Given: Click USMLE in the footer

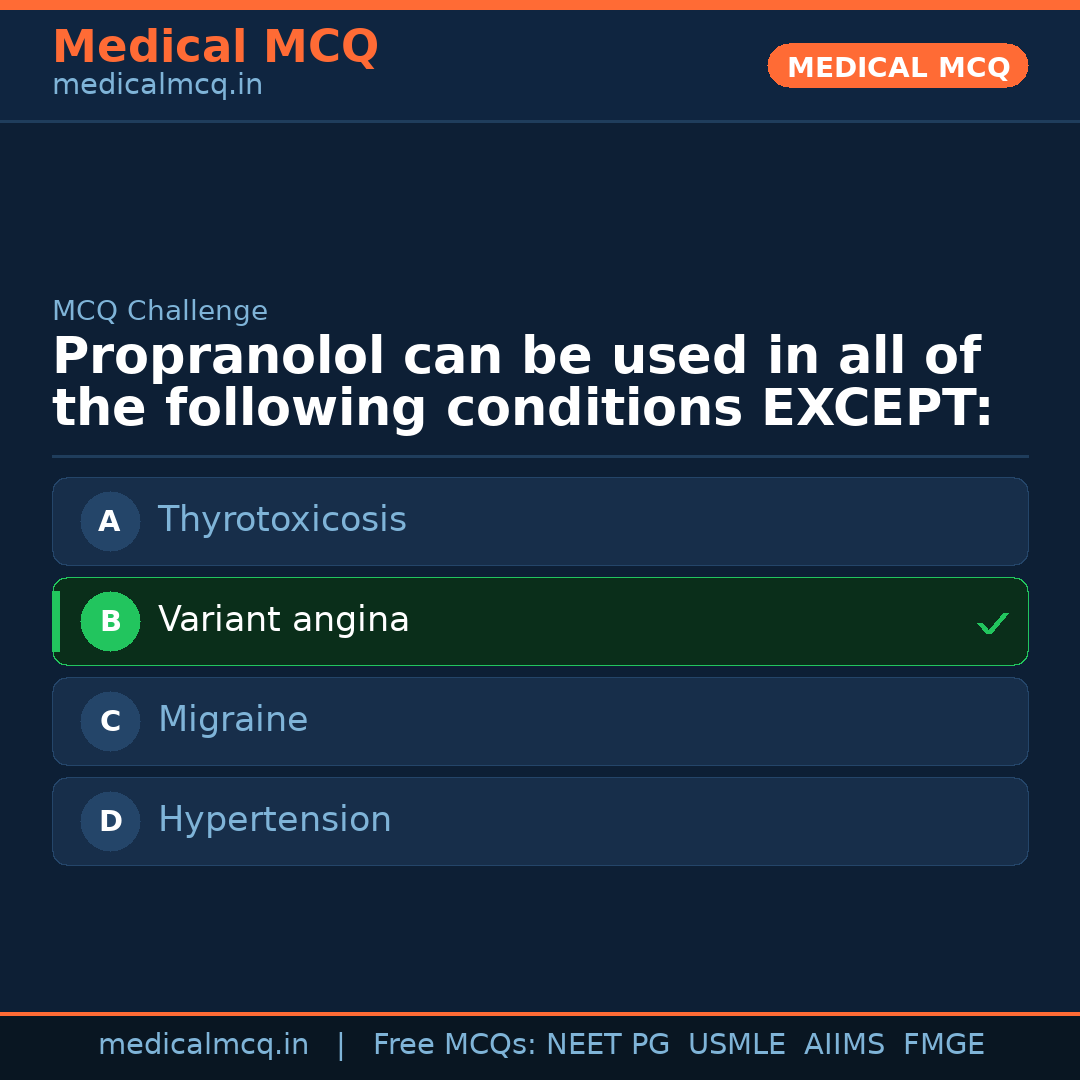Looking at the screenshot, I should tap(736, 1045).
